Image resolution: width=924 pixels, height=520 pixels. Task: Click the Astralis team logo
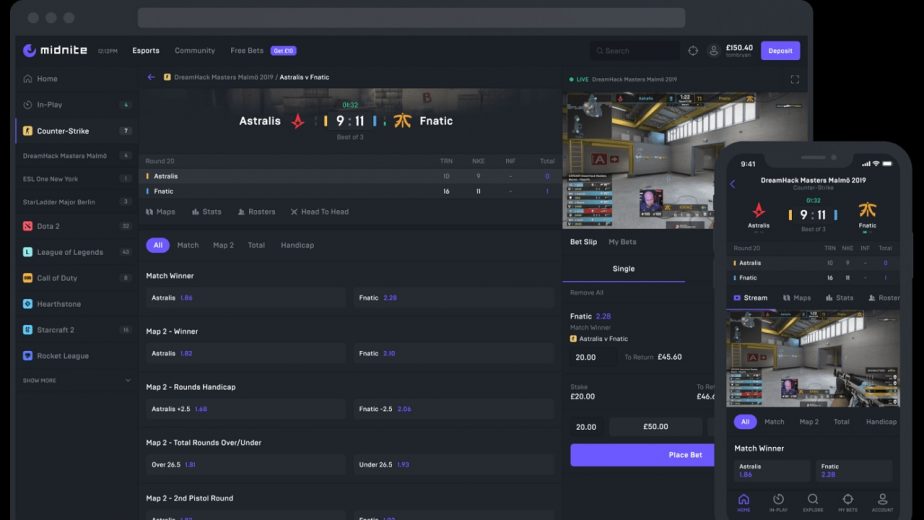tap(298, 121)
